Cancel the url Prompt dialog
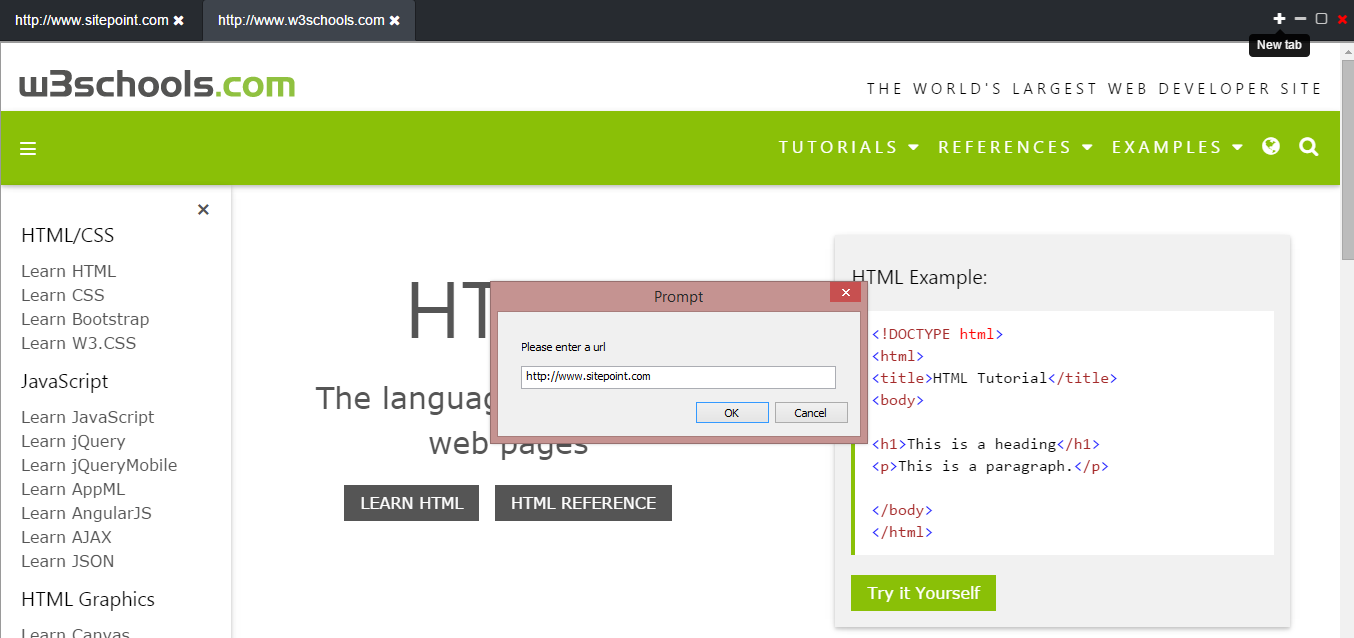This screenshot has width=1354, height=638. point(810,412)
